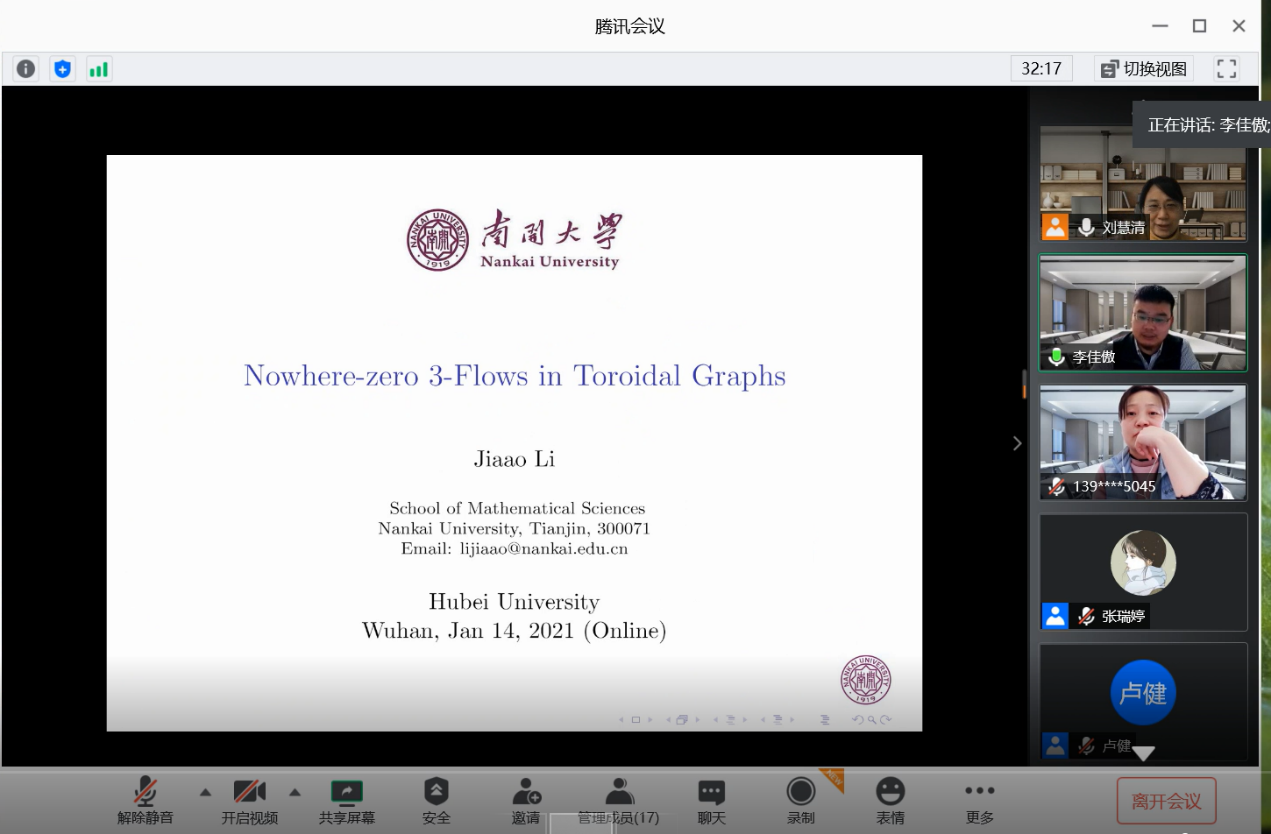The width and height of the screenshot is (1271, 834).
Task: Select 刘慧清's video thumbnail
Action: (1143, 184)
